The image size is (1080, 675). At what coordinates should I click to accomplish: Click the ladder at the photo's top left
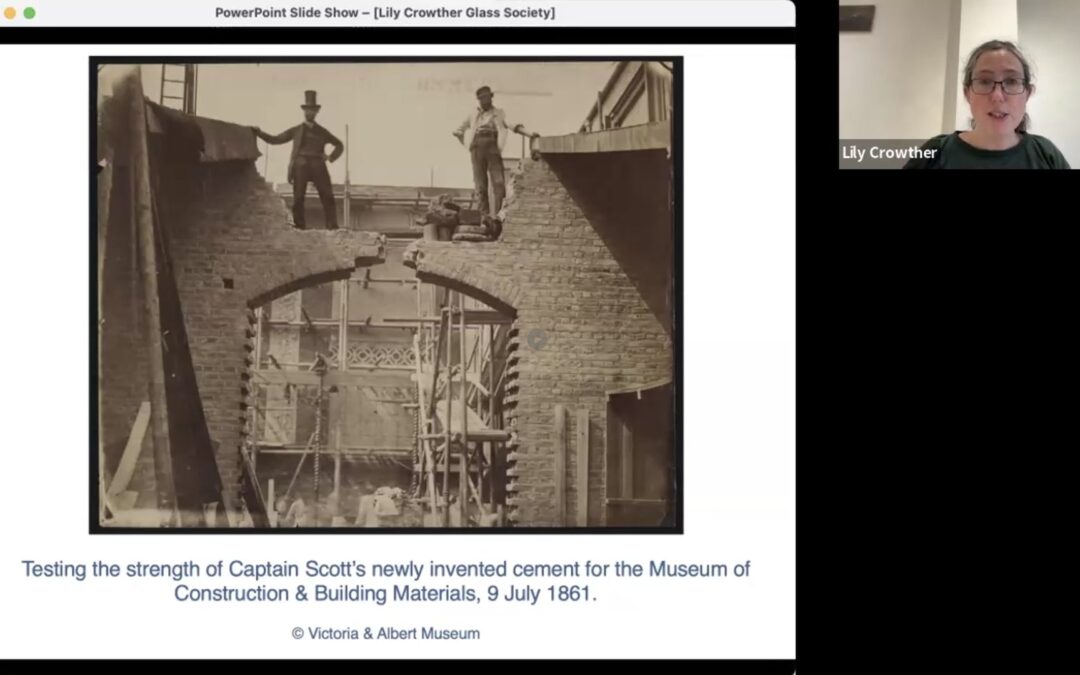point(177,88)
